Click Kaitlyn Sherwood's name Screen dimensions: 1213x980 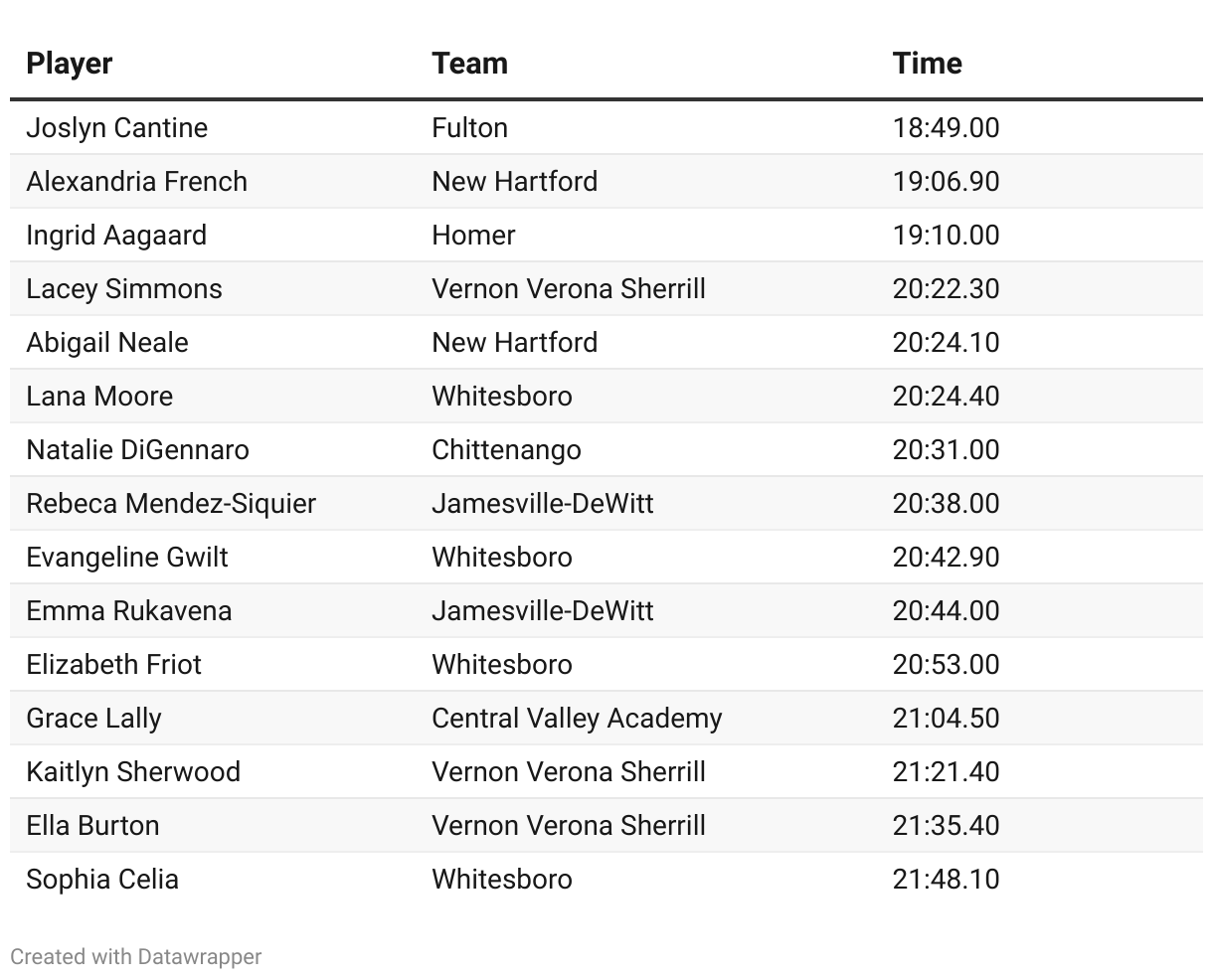(133, 772)
